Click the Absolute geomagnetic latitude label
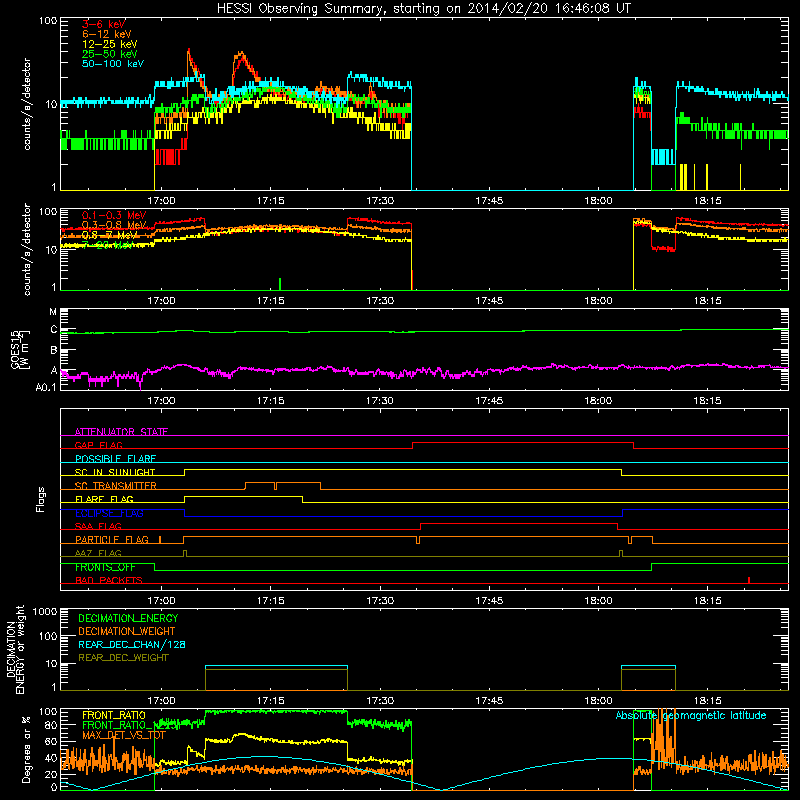The image size is (800, 800). point(691,715)
